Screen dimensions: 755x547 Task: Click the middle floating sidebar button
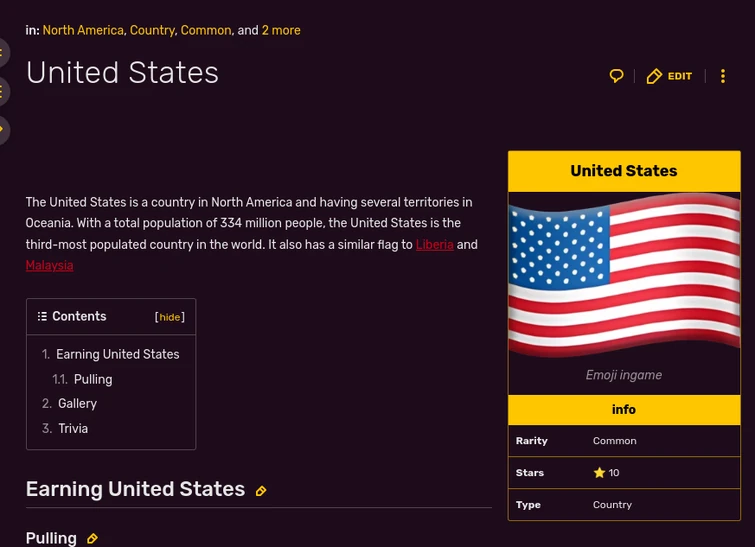pyautogui.click(x=3, y=92)
